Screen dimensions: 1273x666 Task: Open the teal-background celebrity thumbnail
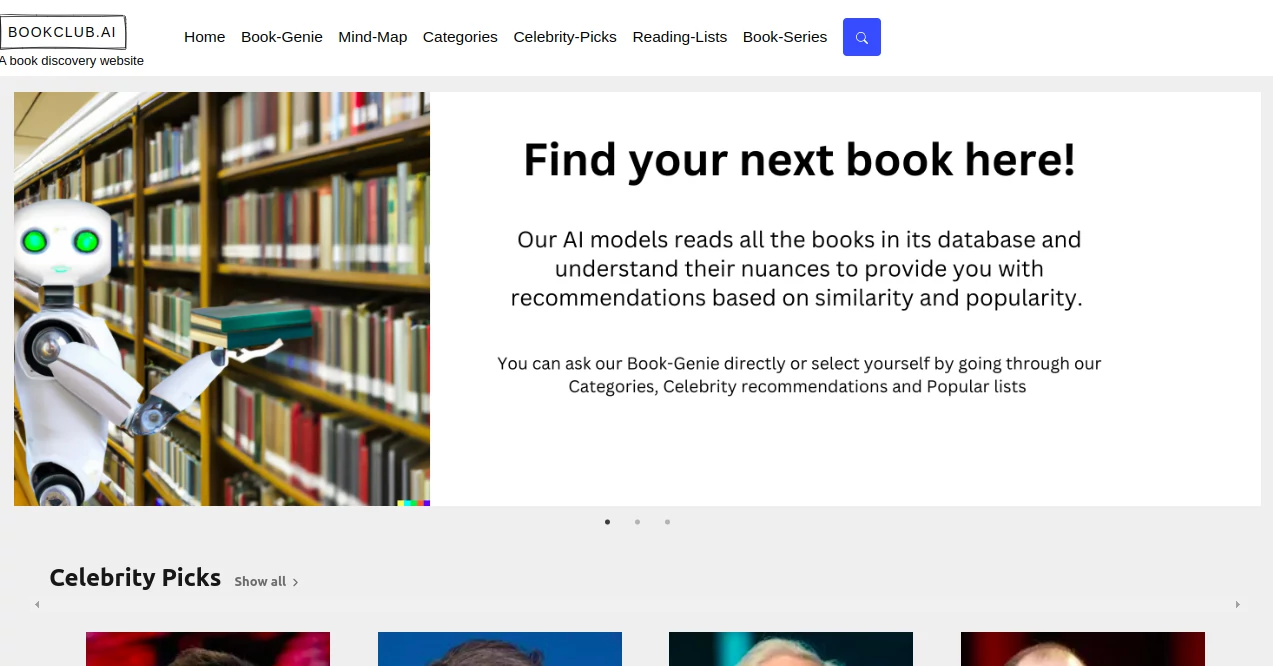coord(790,650)
